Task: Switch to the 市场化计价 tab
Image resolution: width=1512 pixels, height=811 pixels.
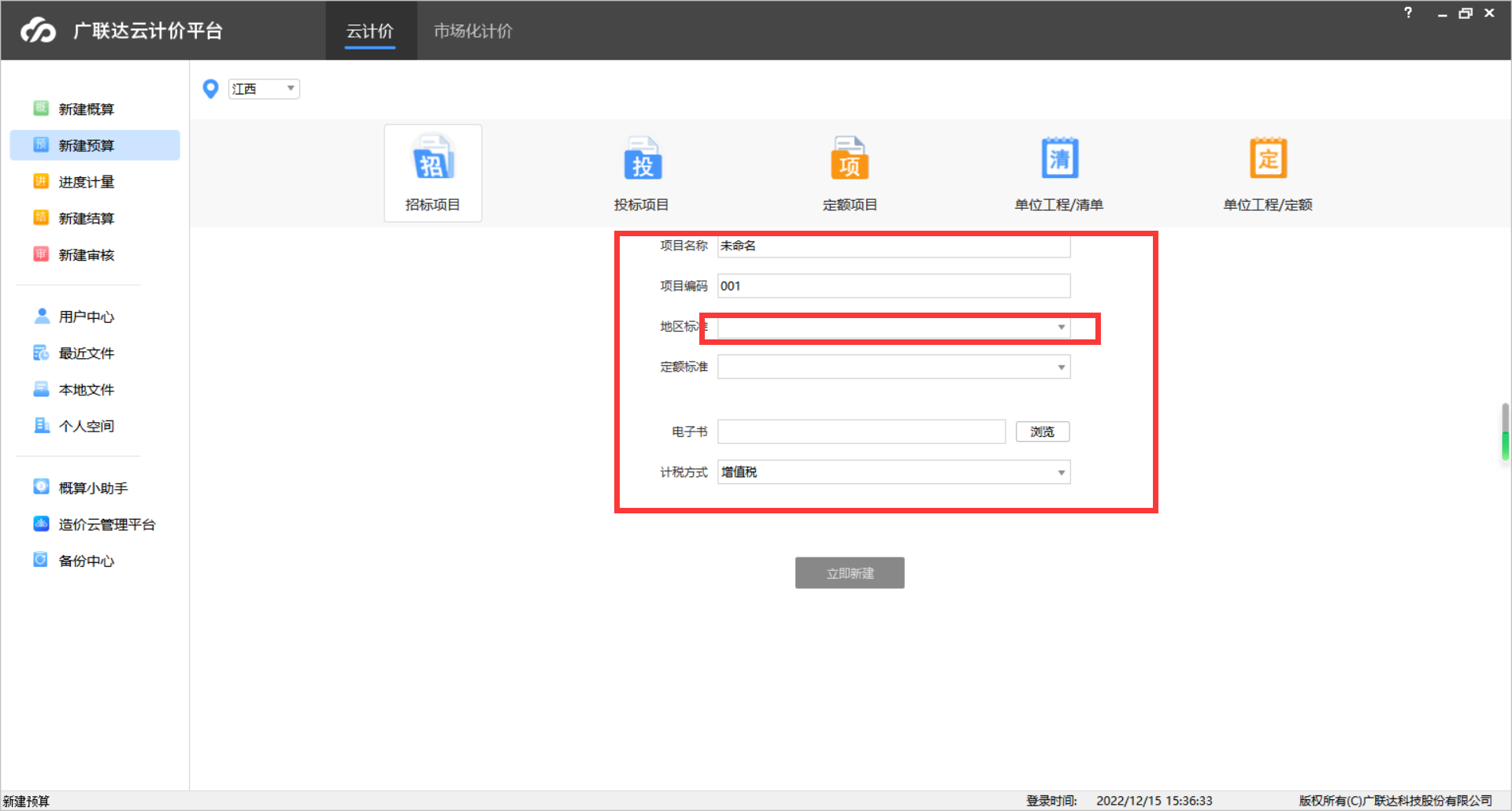Action: point(473,31)
